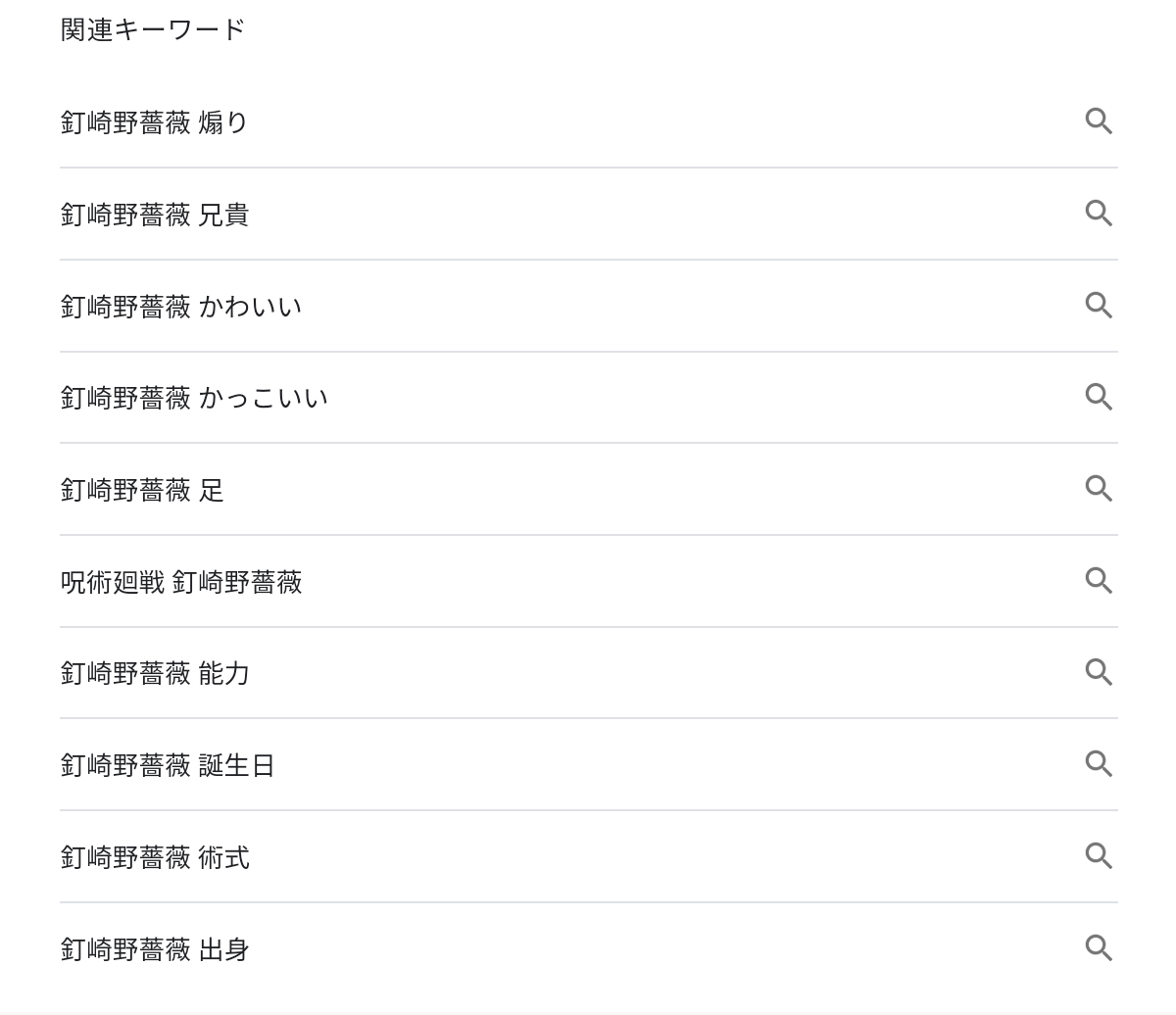1176x1015 pixels.
Task: Choose the 釘崎野薔薇 かっこいい suggestion
Action: click(x=194, y=398)
